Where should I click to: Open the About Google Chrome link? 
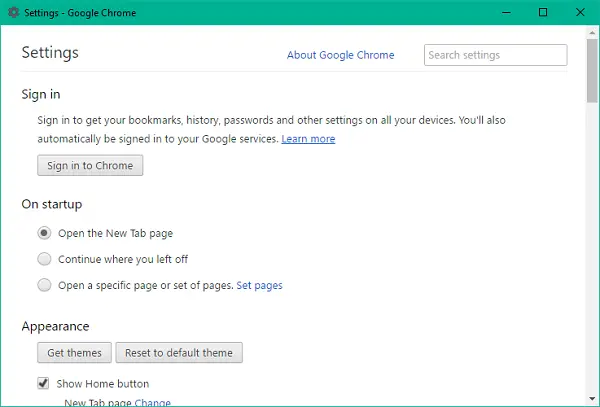[x=341, y=55]
